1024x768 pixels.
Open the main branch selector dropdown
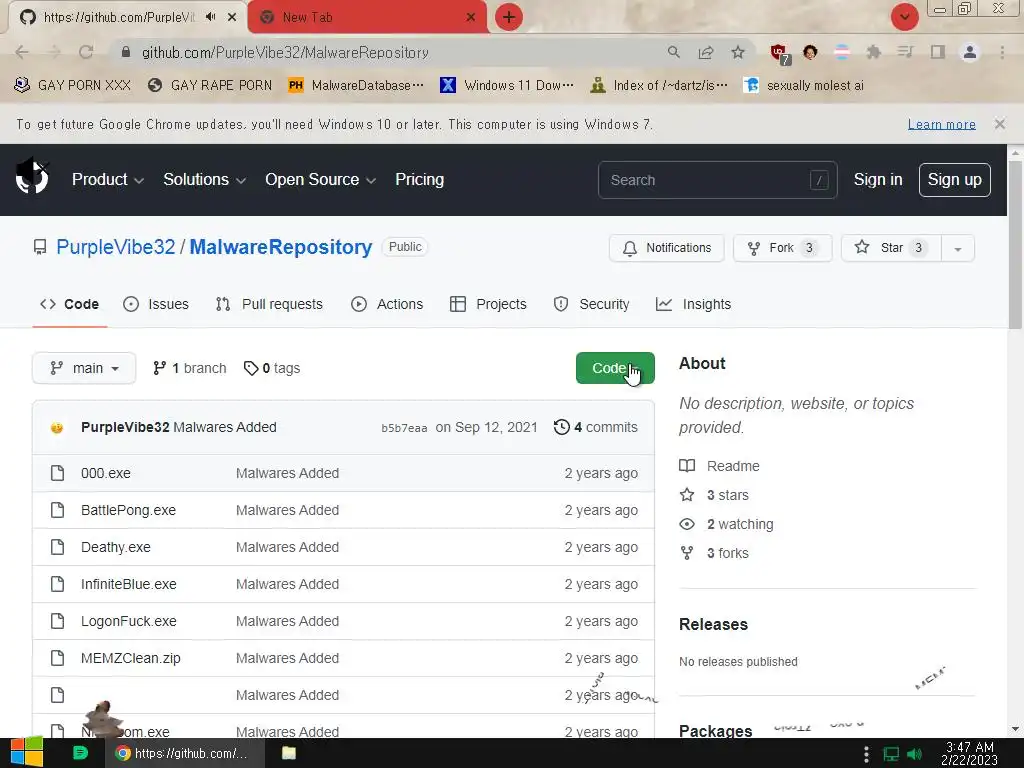84,368
